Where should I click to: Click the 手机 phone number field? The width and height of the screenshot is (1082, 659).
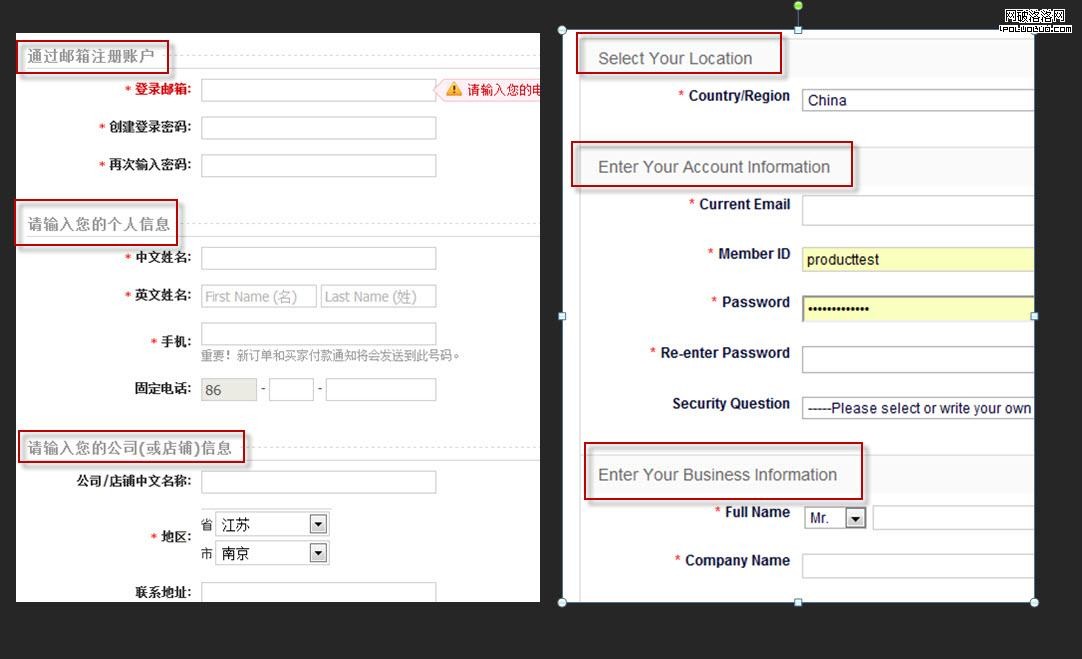click(x=318, y=334)
